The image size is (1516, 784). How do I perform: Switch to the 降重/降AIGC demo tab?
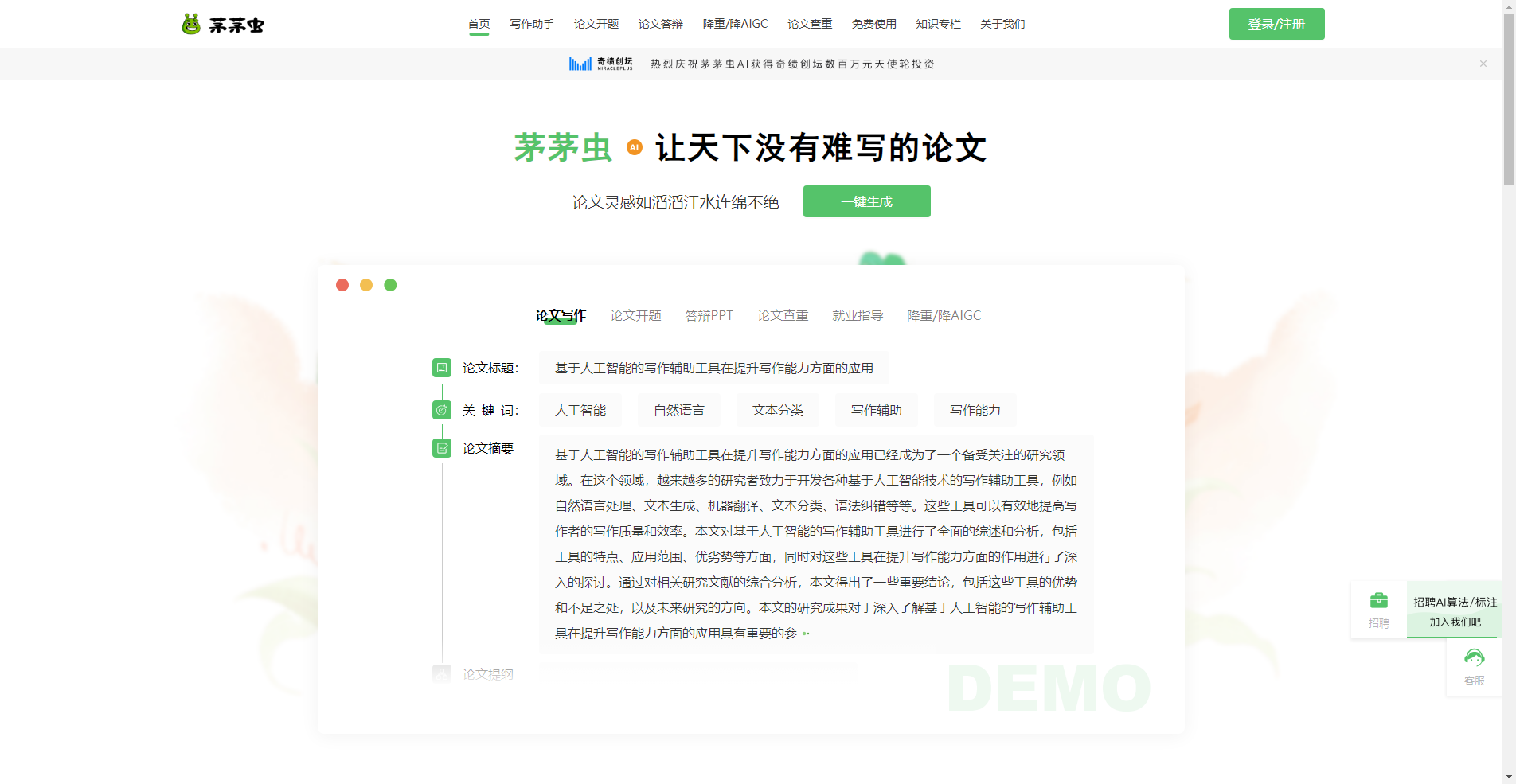pos(944,315)
